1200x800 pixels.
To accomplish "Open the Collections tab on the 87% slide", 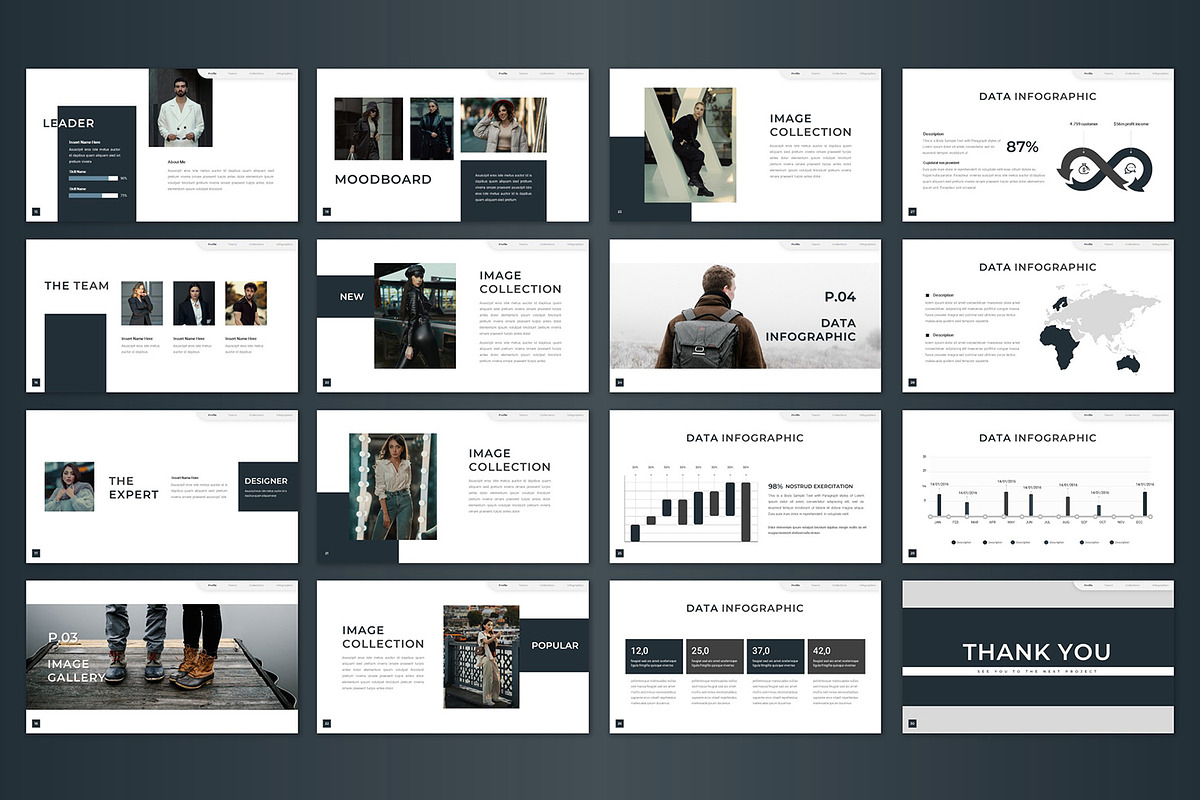I will pos(1132,73).
